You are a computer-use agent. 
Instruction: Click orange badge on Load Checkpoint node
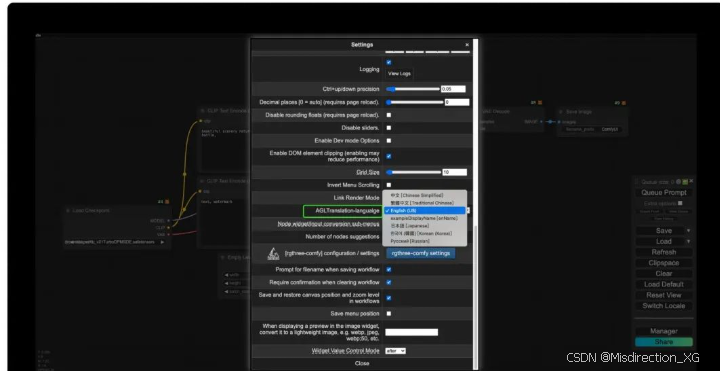(x=167, y=202)
